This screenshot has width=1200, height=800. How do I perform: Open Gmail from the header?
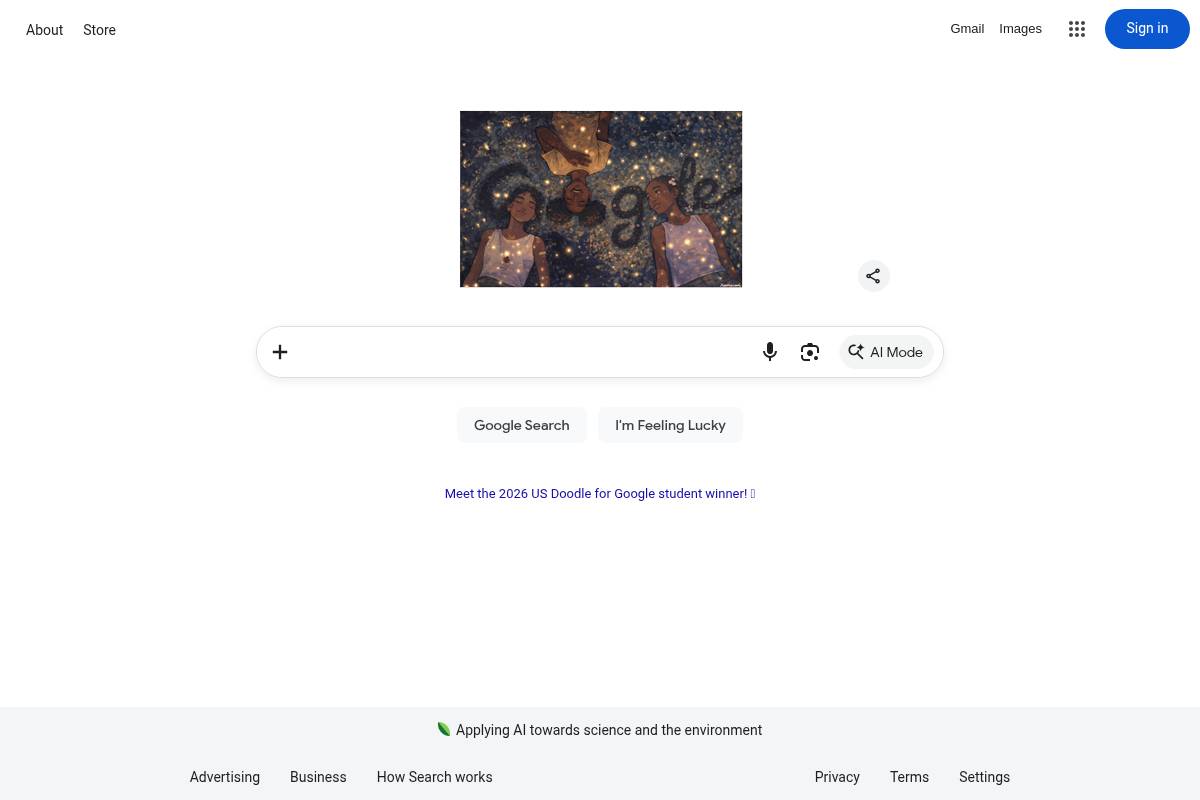pyautogui.click(x=967, y=29)
